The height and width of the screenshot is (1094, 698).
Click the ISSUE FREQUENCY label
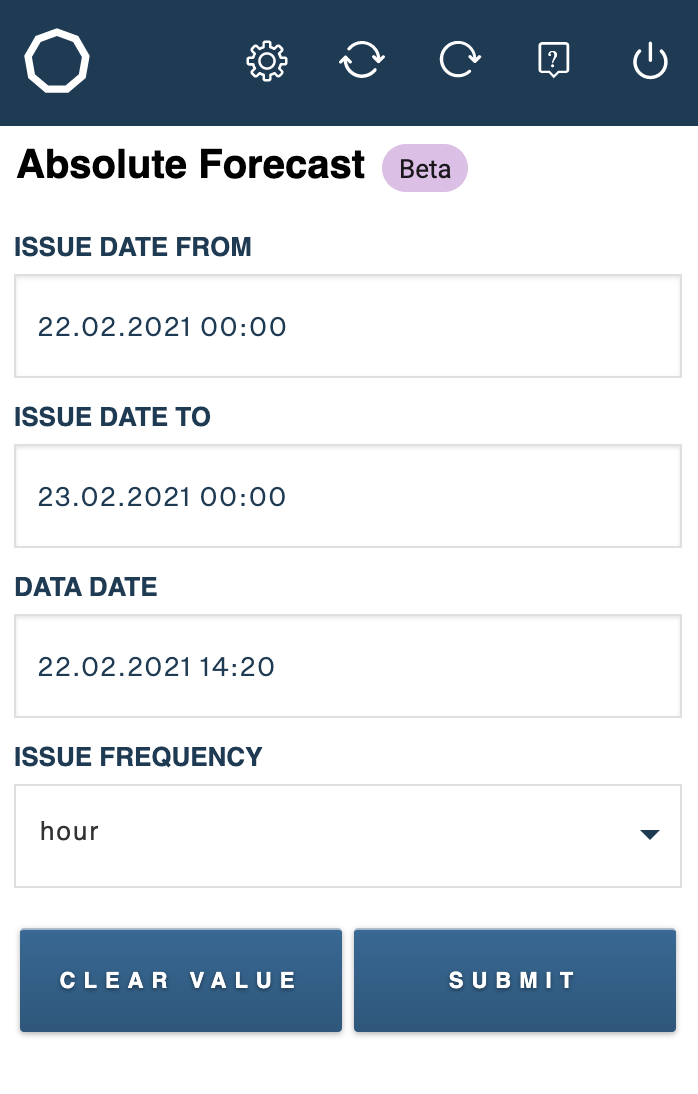pyautogui.click(x=138, y=757)
